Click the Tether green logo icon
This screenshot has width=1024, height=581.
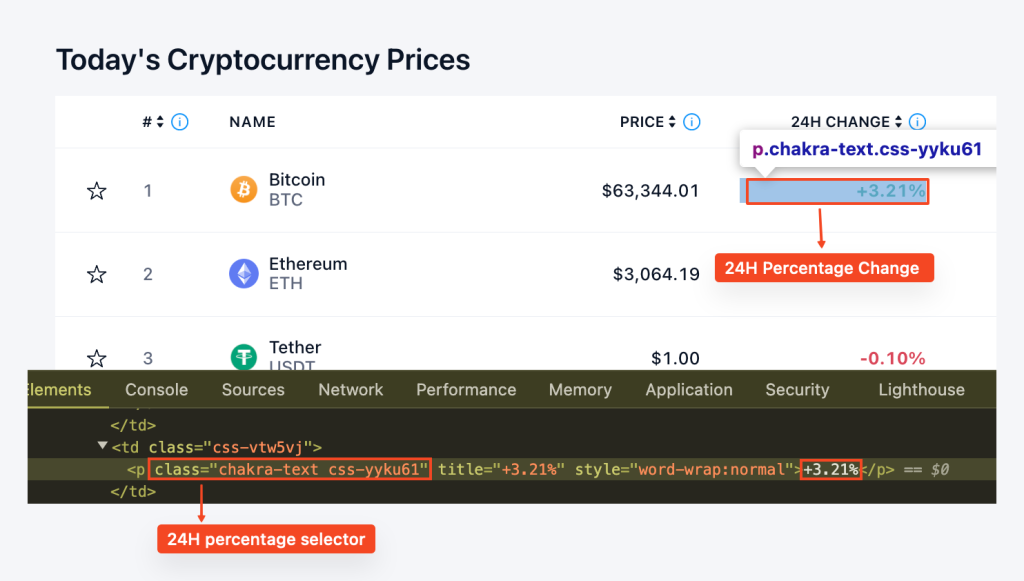(x=244, y=356)
